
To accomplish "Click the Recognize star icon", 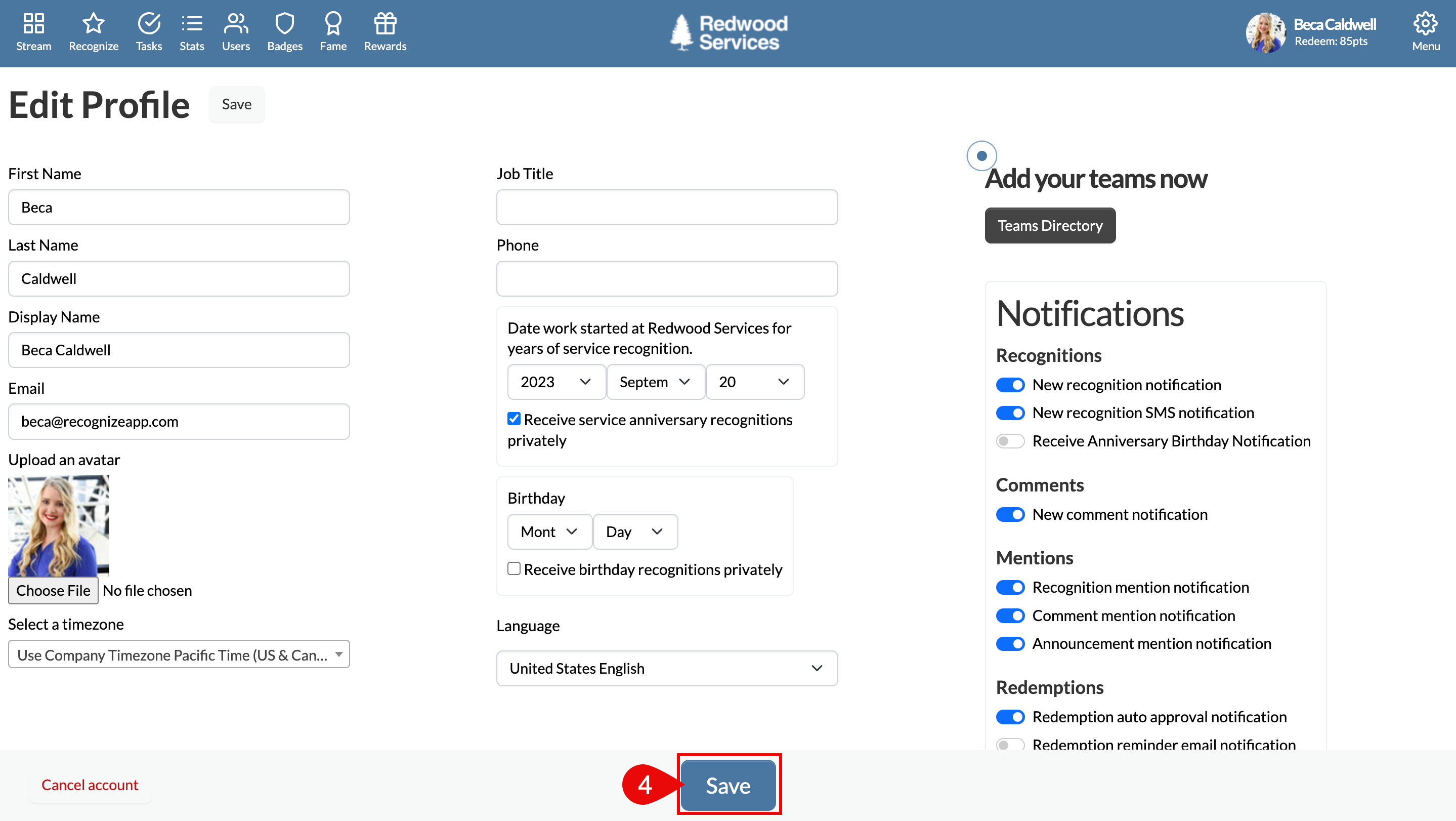I will (x=93, y=23).
